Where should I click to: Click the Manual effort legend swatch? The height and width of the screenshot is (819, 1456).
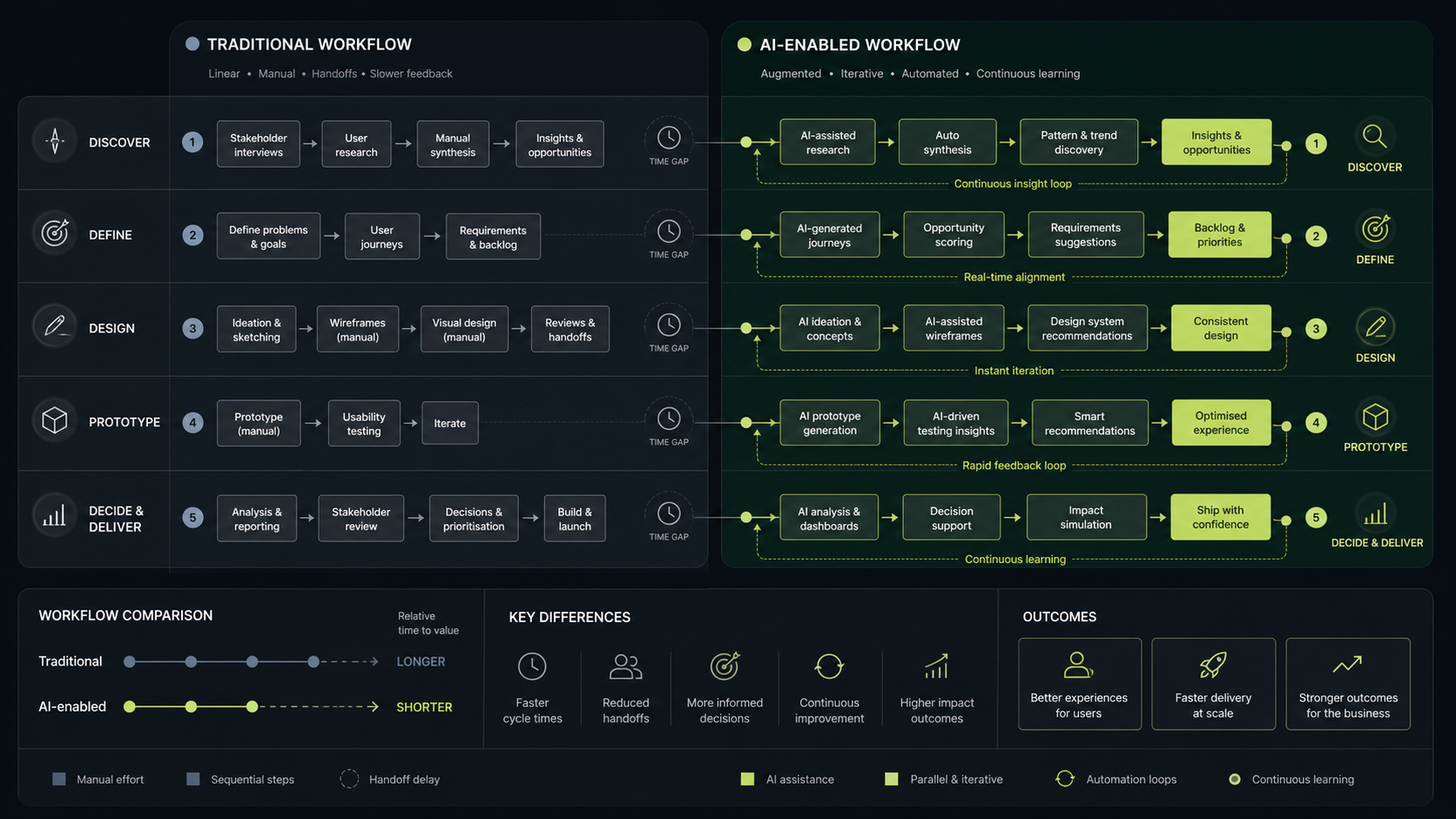point(58,779)
